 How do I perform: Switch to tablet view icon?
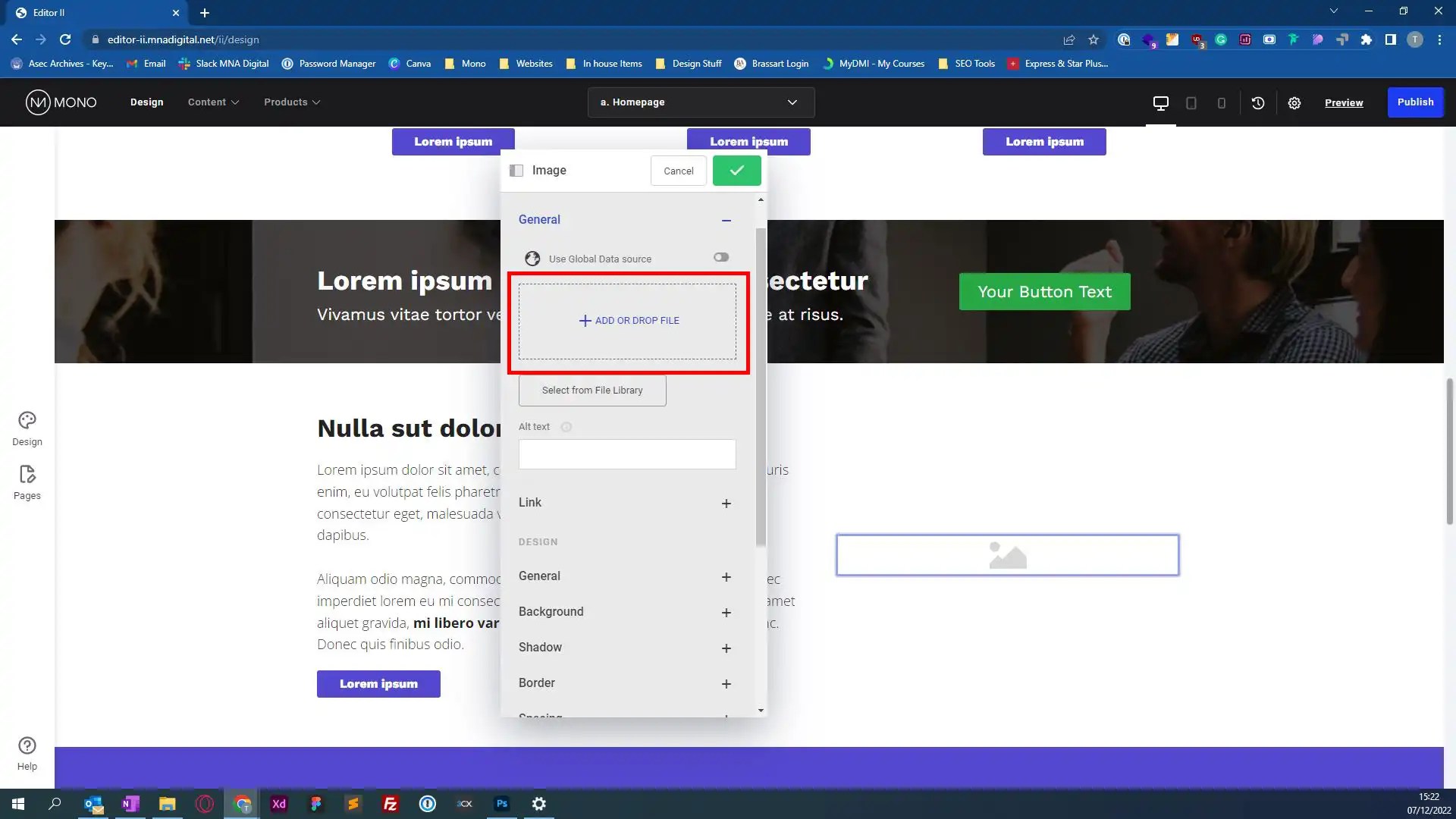(x=1191, y=102)
